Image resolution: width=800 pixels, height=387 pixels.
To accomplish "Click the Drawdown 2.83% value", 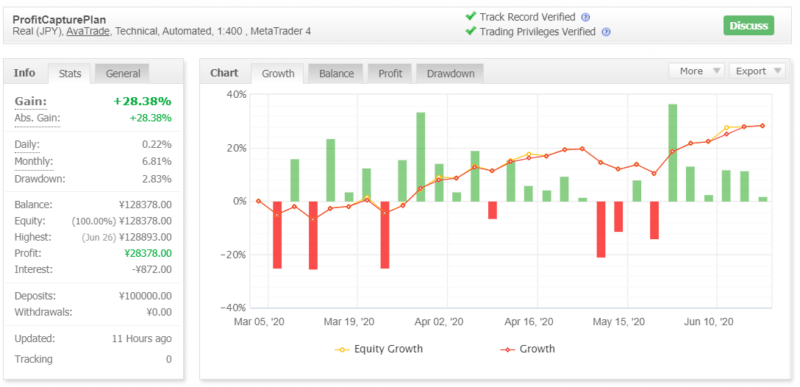I will tap(157, 179).
